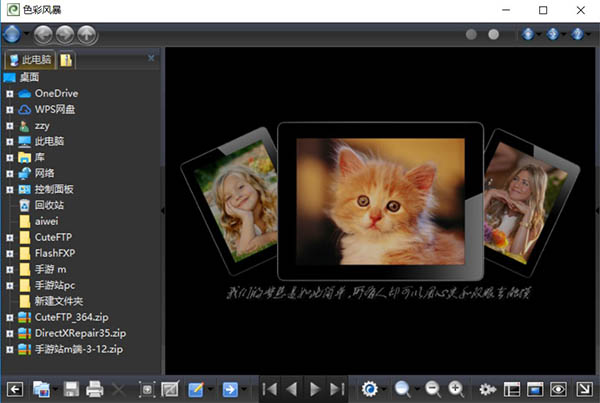The height and width of the screenshot is (403, 600).
Task: Click the blue right-arrow convert icon
Action: (x=230, y=390)
